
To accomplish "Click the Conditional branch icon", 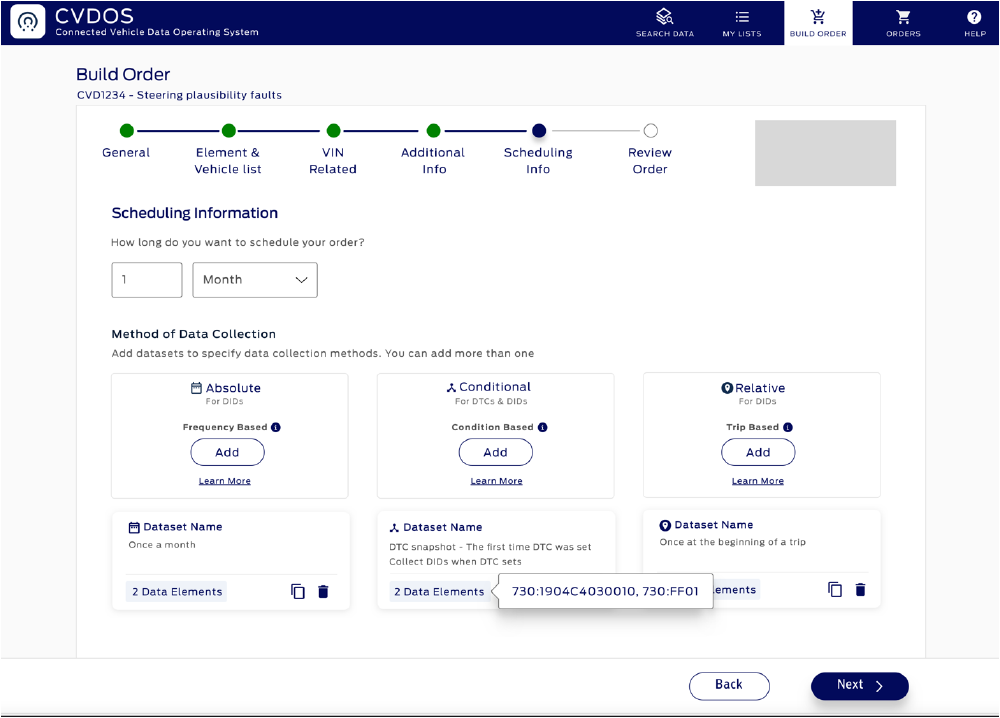I will click(451, 387).
